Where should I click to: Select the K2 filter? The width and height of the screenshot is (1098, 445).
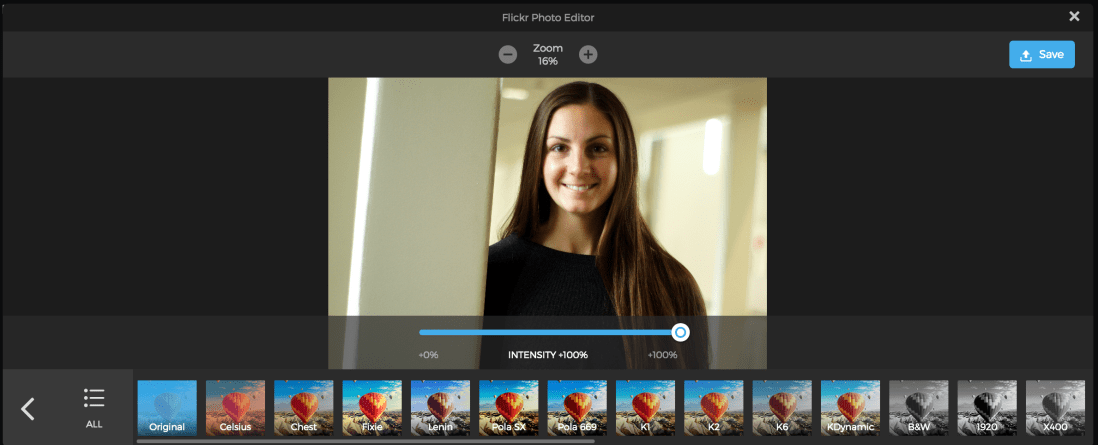tap(714, 408)
